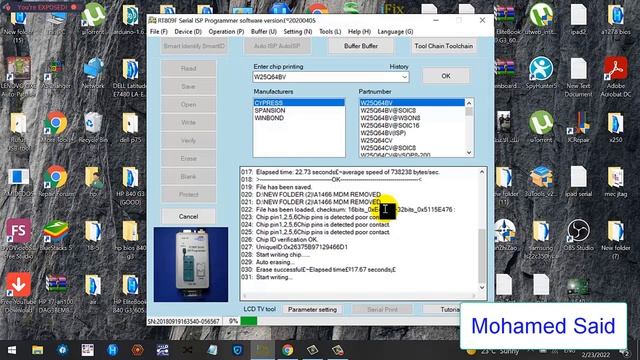
Task: Open the Repair Forum Chrome shortcut
Action: point(56,181)
